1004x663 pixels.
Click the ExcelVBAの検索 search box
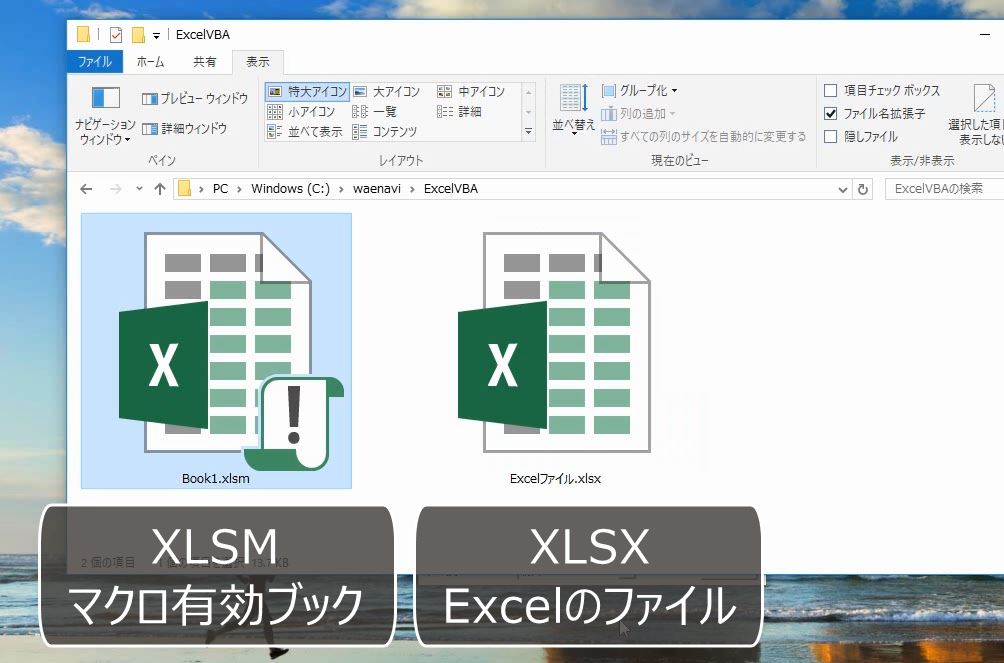(944, 189)
